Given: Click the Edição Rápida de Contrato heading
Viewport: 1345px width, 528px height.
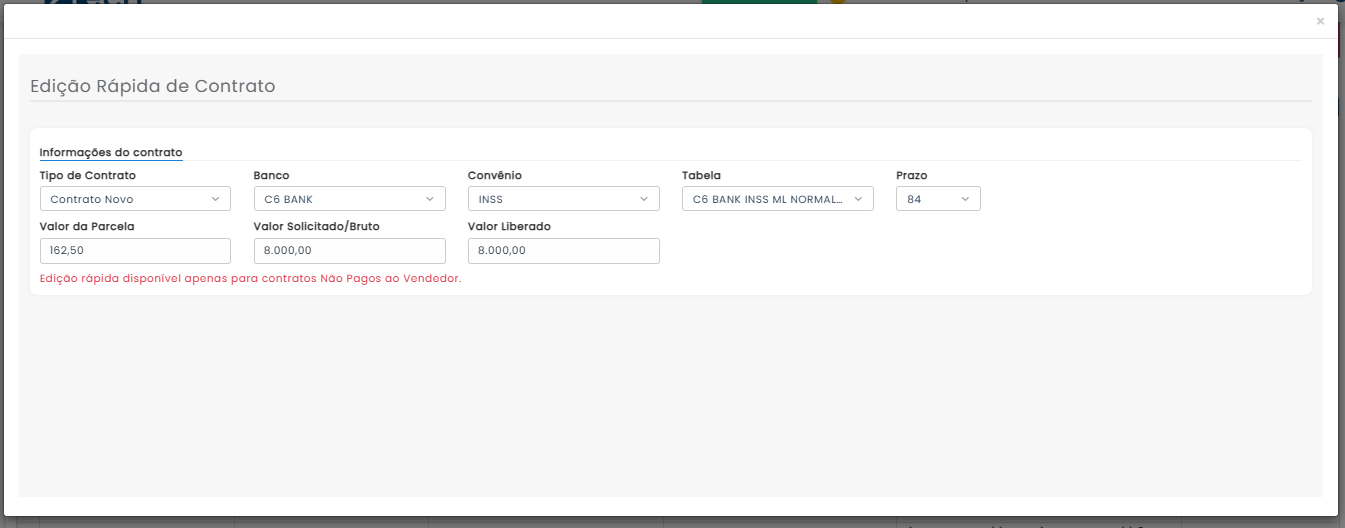Looking at the screenshot, I should point(153,86).
